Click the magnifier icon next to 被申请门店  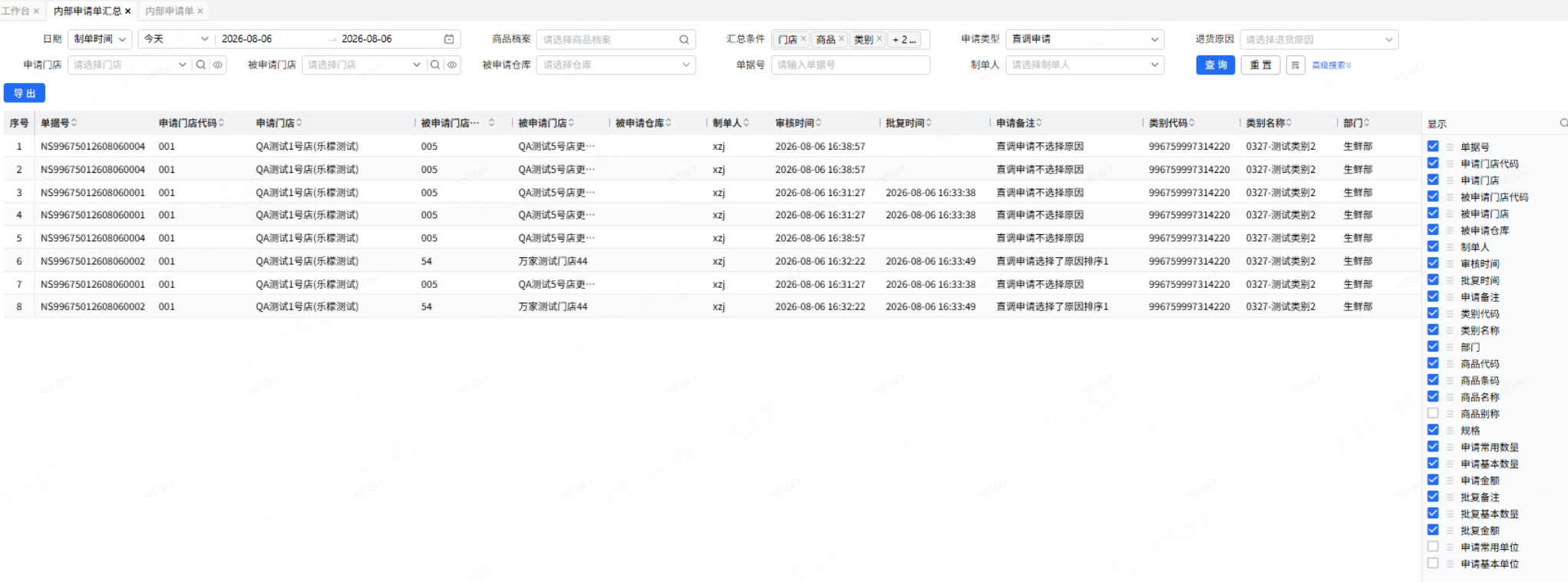[x=435, y=65]
